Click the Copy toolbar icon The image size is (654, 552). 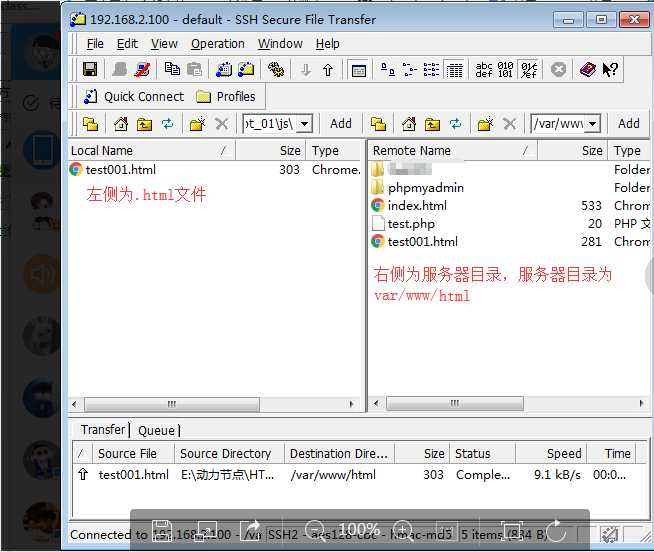tap(172, 69)
